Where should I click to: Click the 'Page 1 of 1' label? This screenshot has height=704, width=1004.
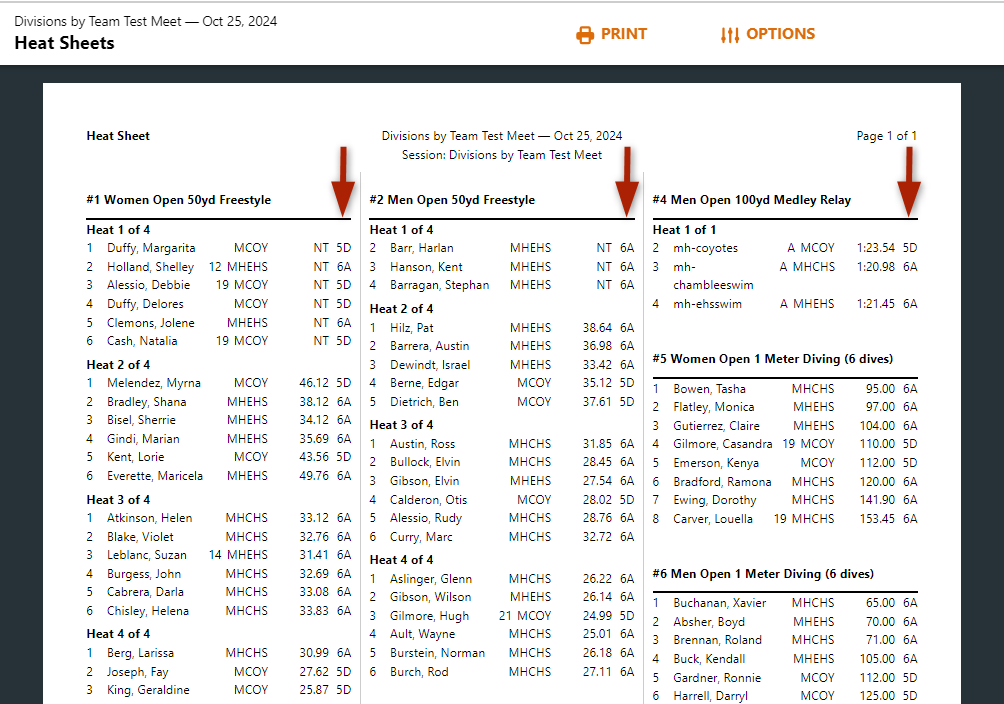click(x=886, y=136)
